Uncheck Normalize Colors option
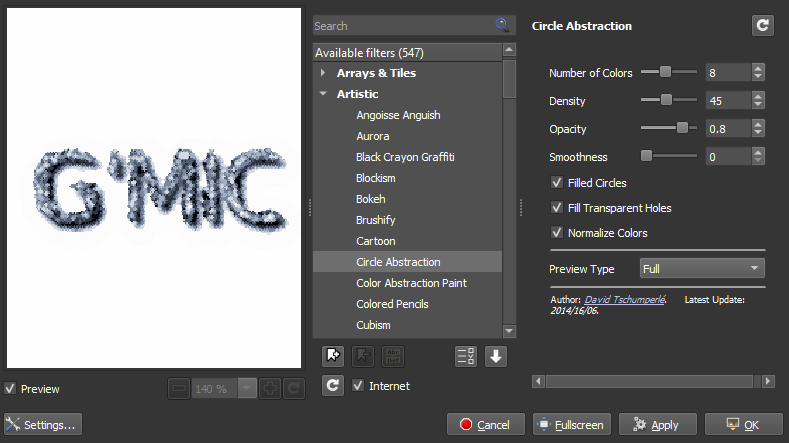The height and width of the screenshot is (443, 789). pyautogui.click(x=557, y=233)
